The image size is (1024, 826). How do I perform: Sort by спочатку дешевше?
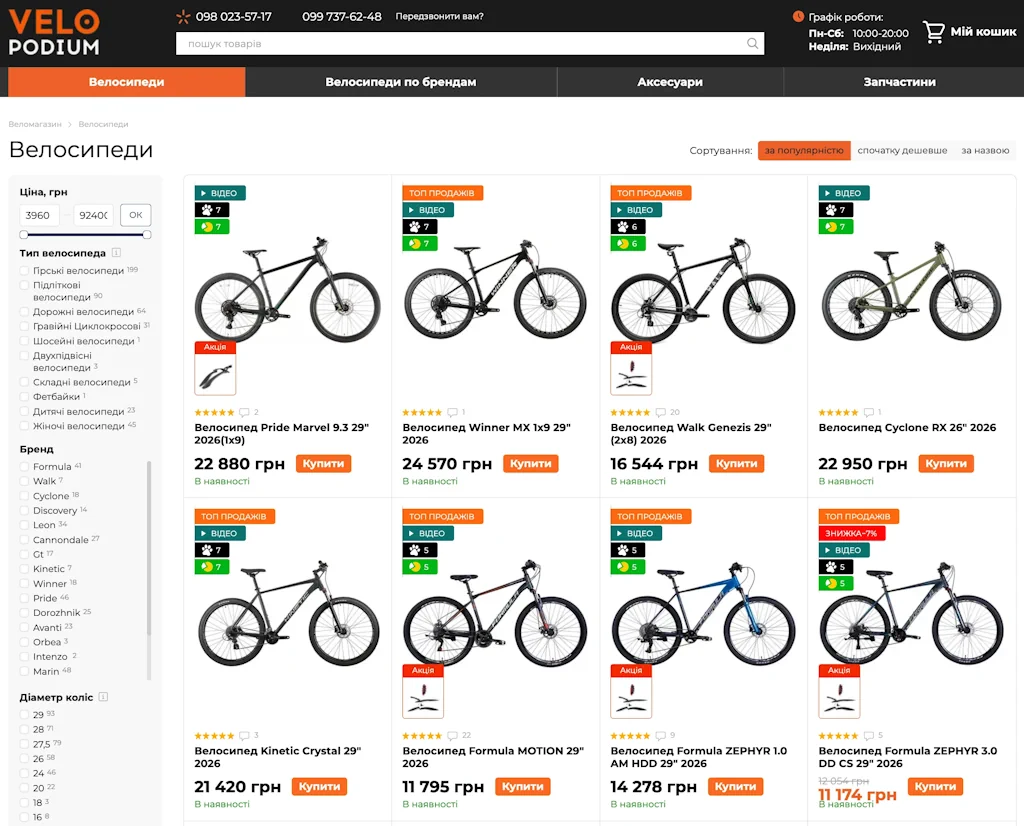902,150
